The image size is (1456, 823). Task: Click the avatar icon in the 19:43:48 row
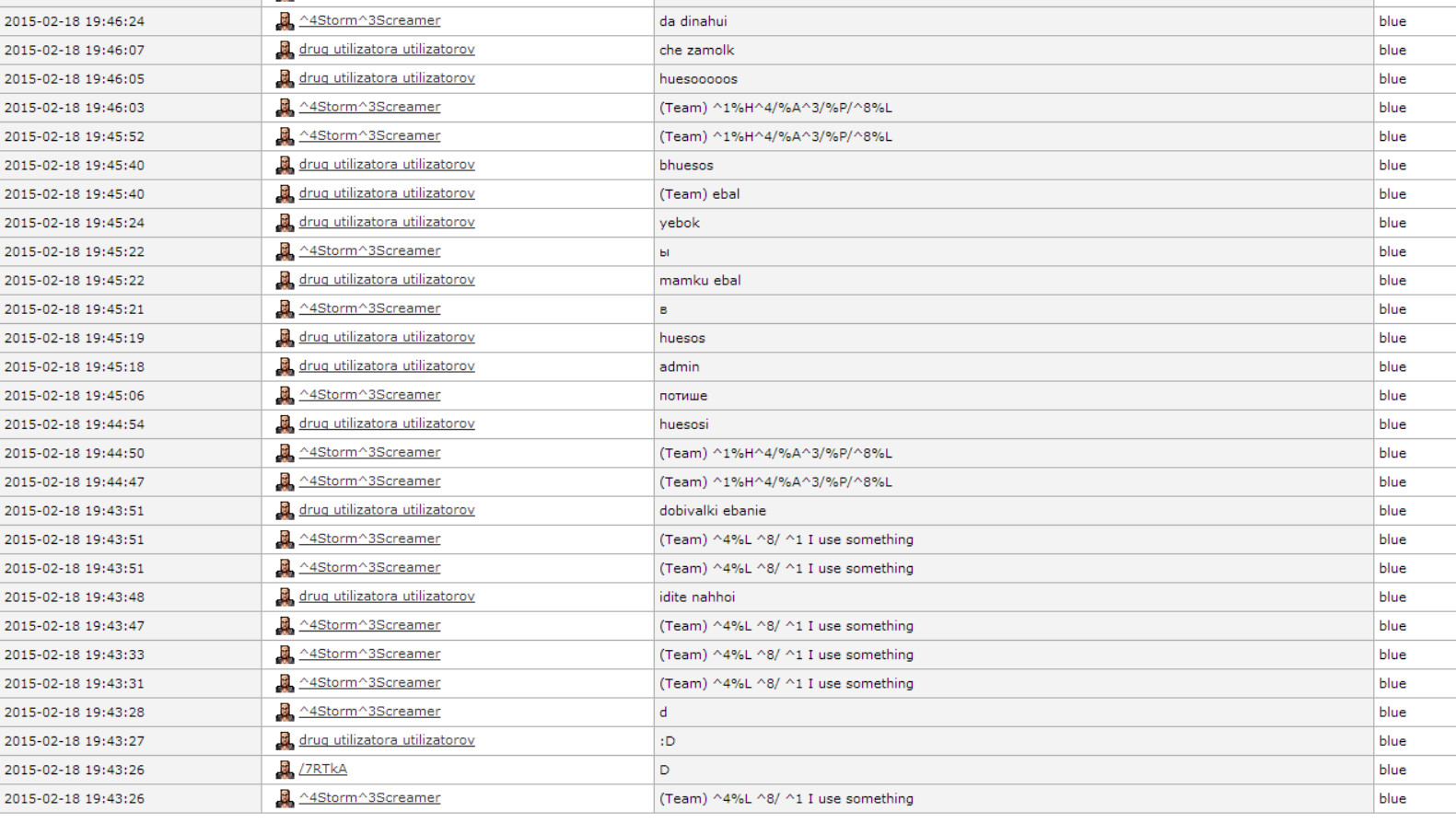[x=285, y=597]
